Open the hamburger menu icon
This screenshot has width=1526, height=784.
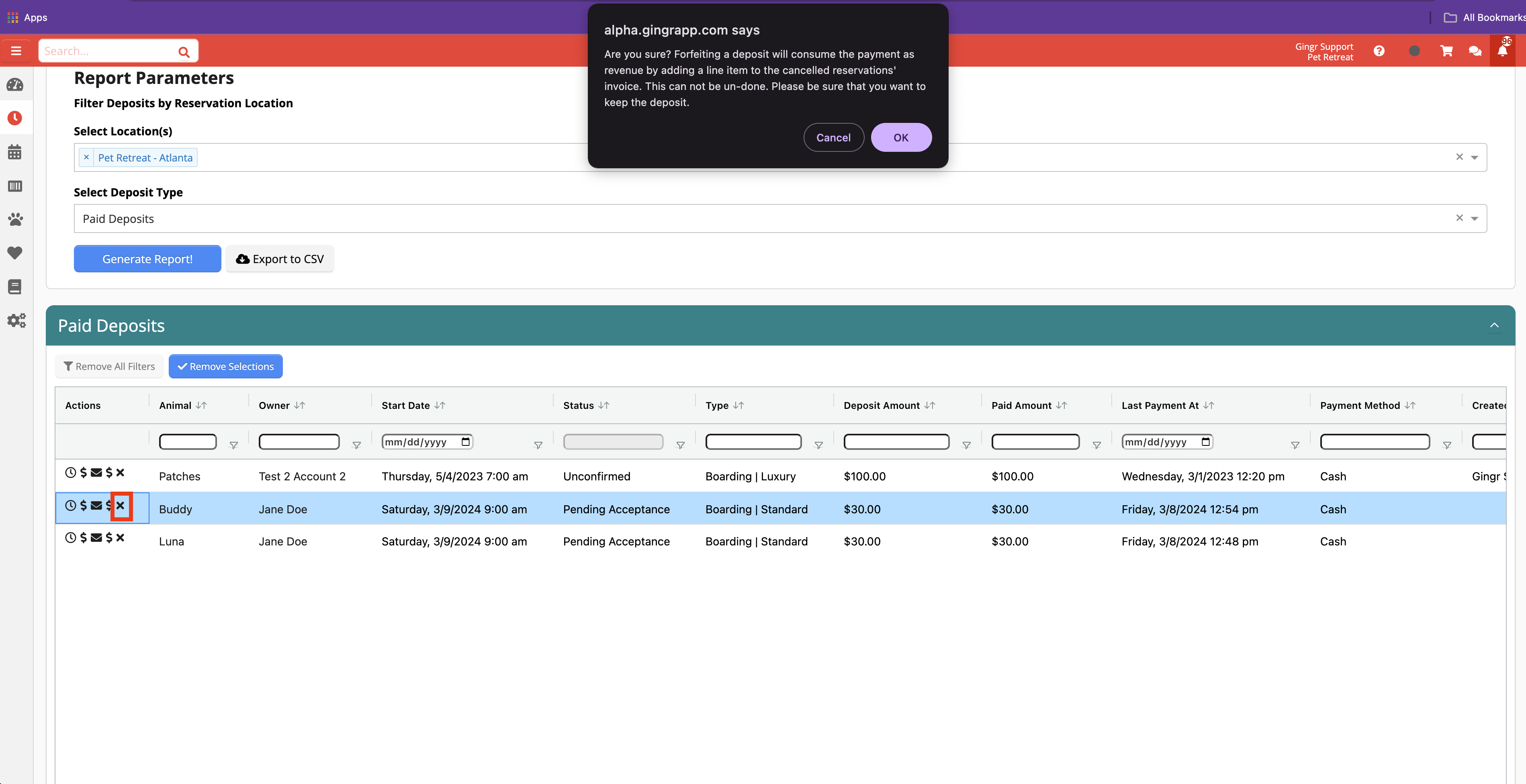coord(16,50)
